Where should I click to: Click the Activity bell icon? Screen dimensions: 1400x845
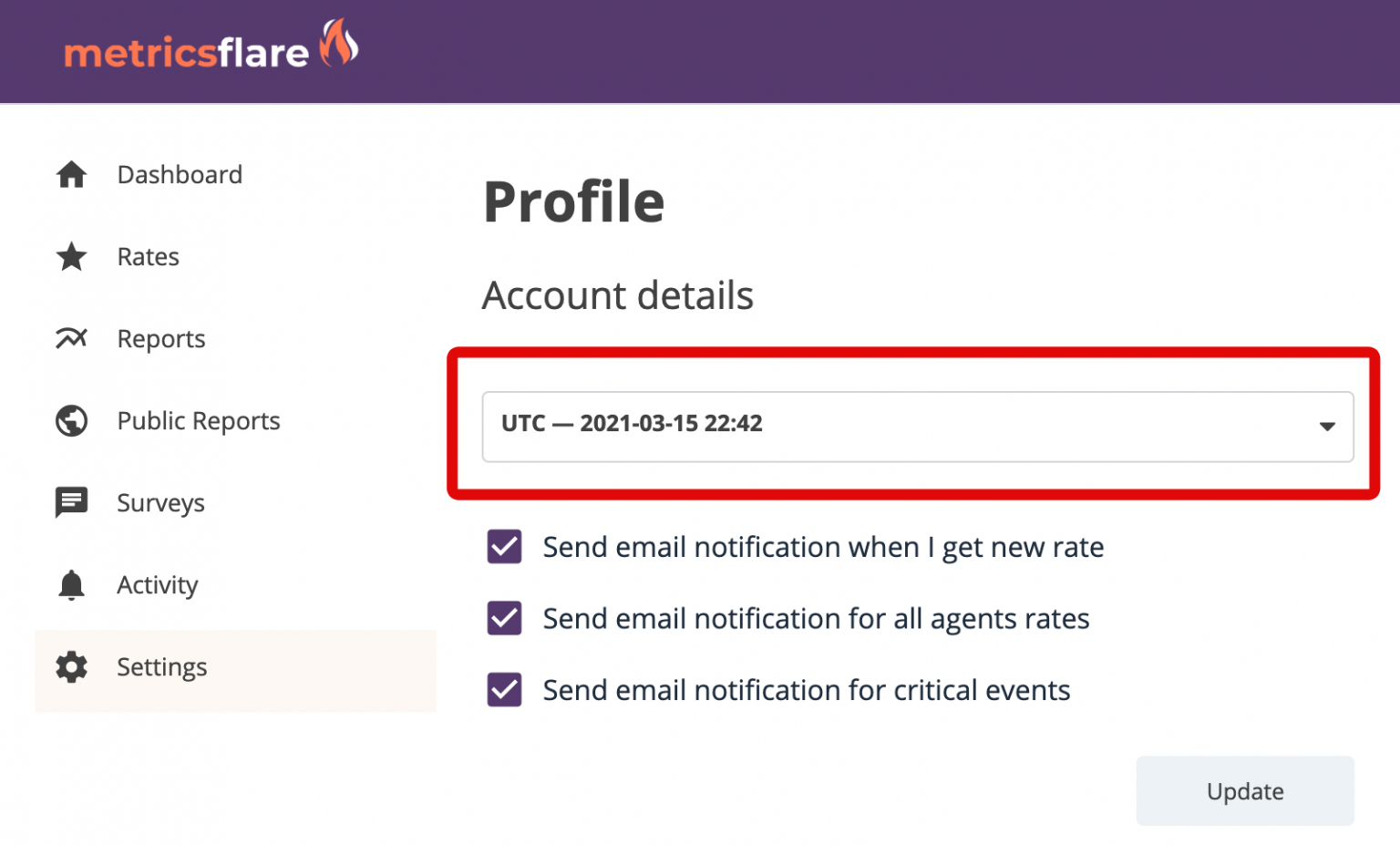[x=70, y=584]
